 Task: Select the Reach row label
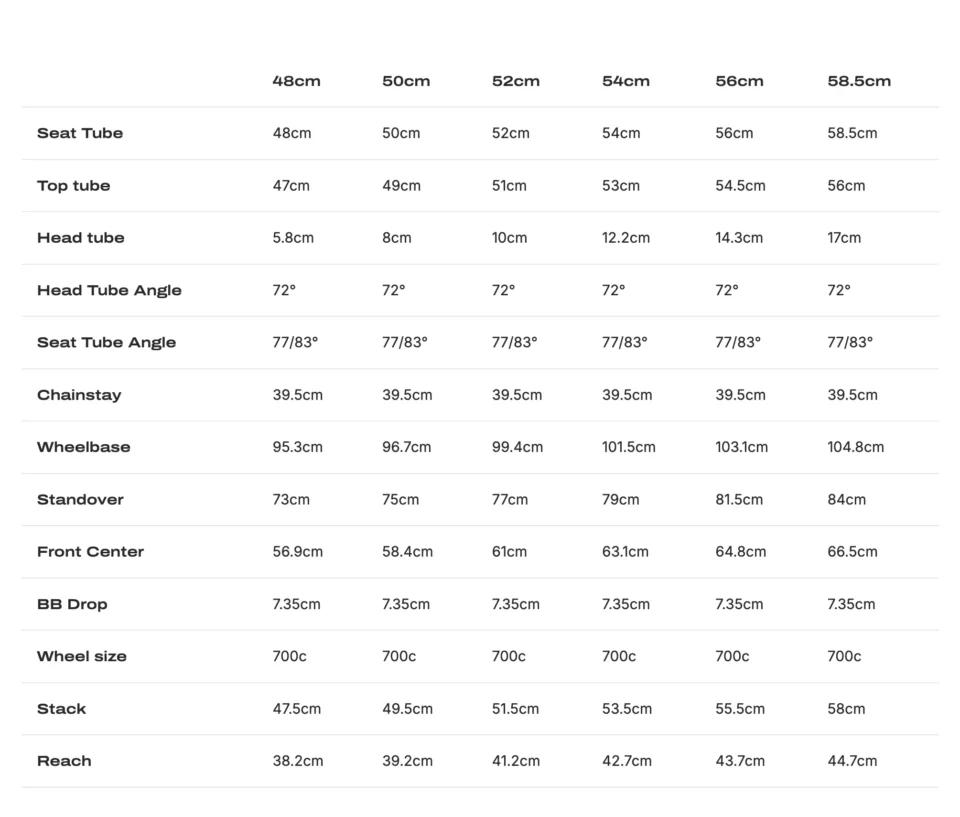click(x=64, y=761)
